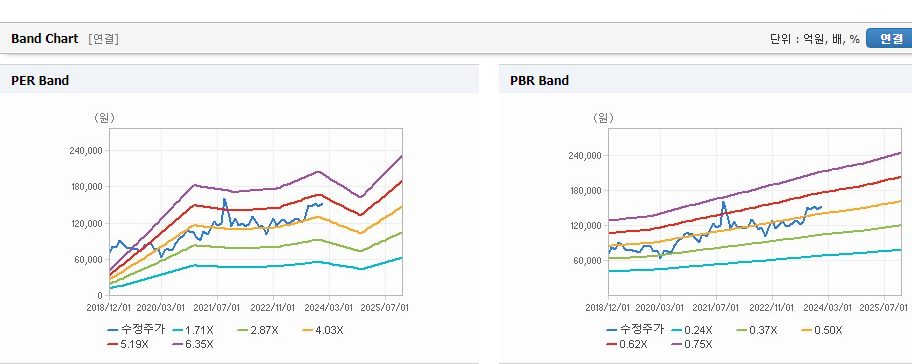Toggle the 4.03X legend series
The height and width of the screenshot is (364, 912).
[323, 330]
